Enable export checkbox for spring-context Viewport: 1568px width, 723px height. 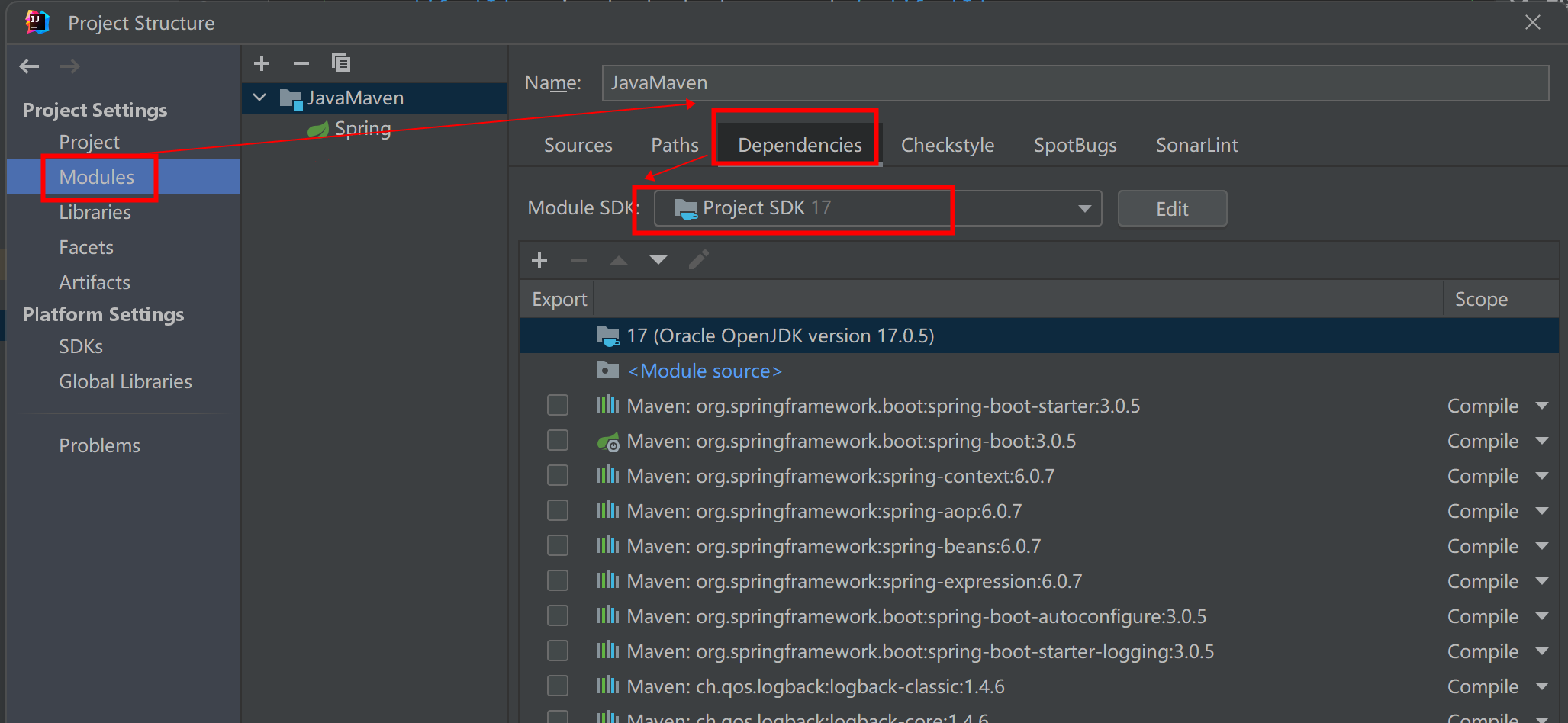pos(558,475)
